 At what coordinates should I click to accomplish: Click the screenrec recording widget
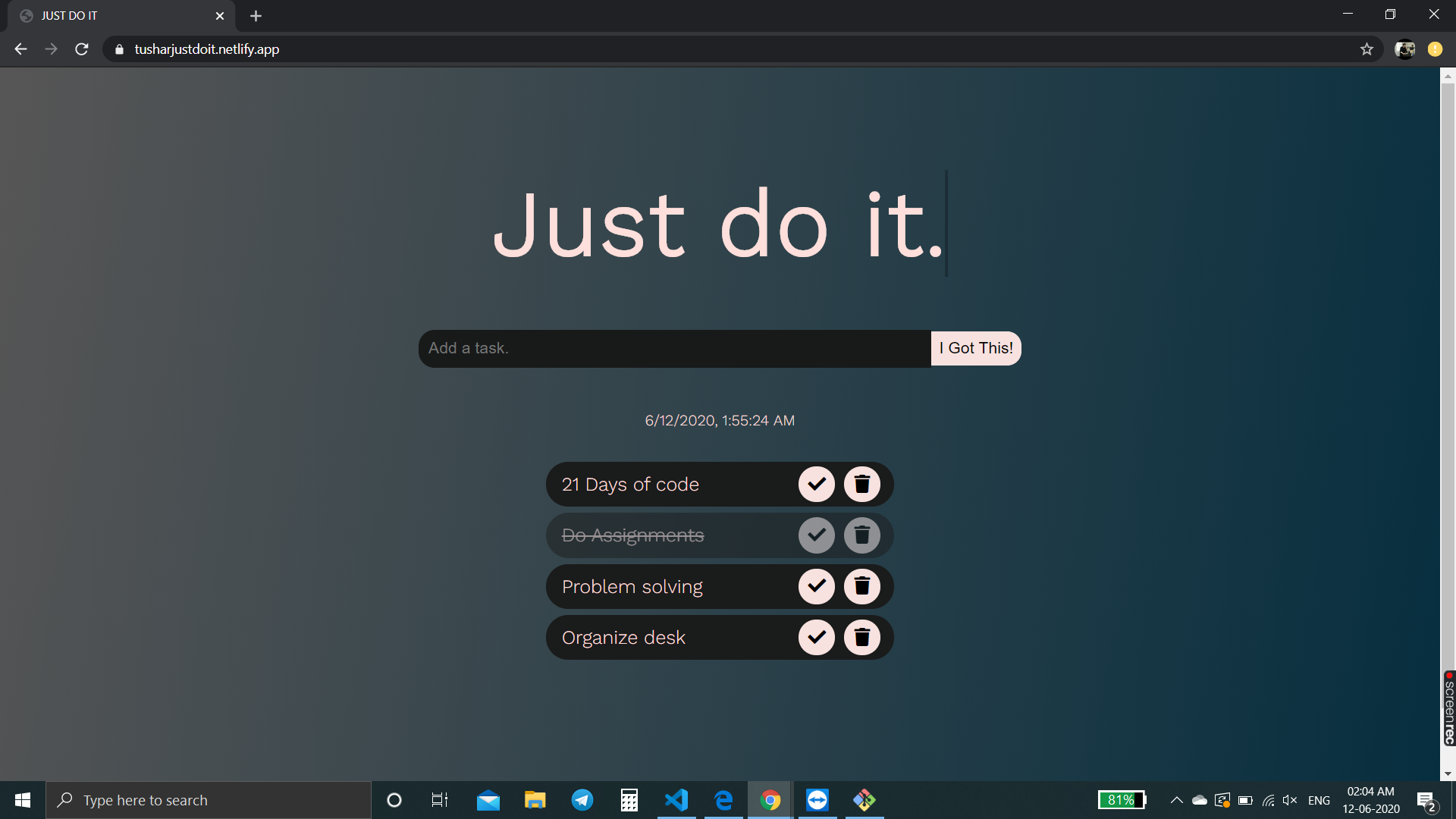point(1449,708)
